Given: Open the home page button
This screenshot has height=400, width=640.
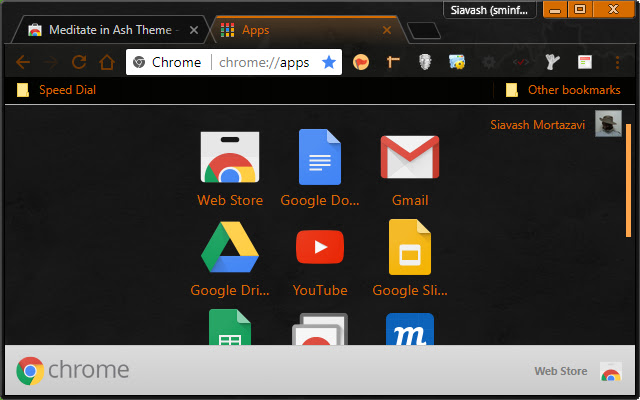Looking at the screenshot, I should 107,62.
